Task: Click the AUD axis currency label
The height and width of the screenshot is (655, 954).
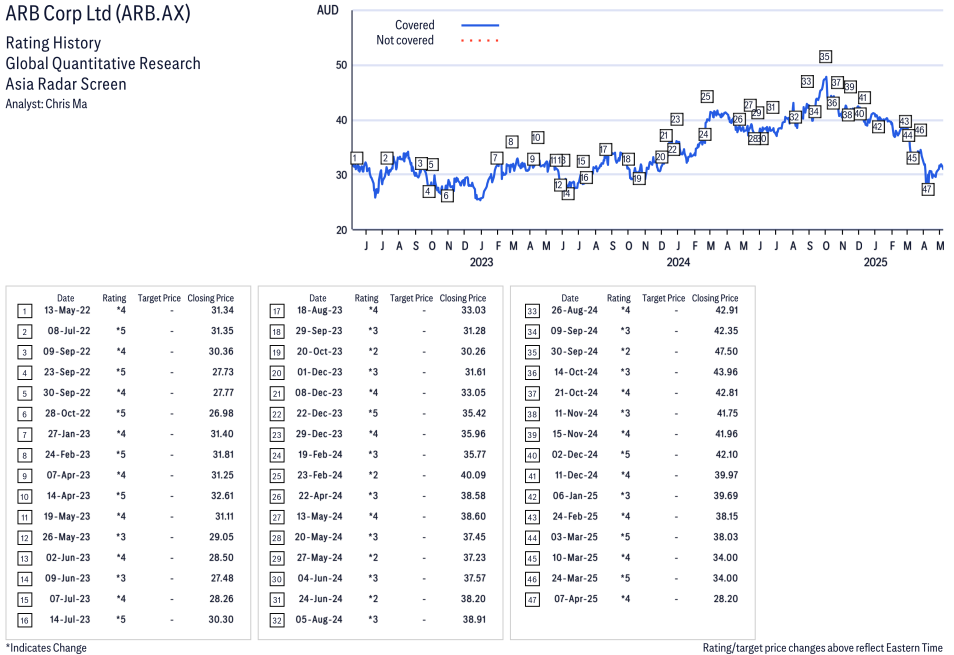Action: 327,10
